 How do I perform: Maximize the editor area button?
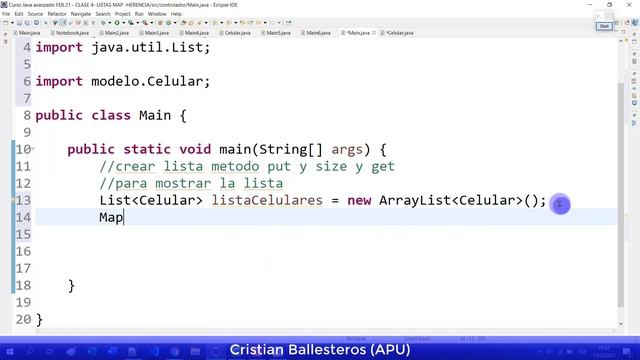pyautogui.click(x=624, y=32)
